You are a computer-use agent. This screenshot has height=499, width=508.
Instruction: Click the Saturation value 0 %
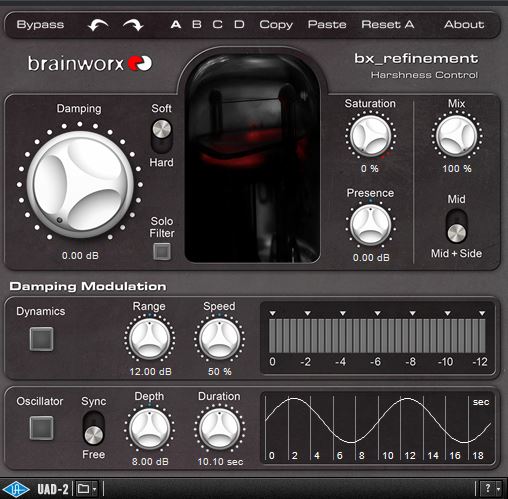pyautogui.click(x=370, y=169)
